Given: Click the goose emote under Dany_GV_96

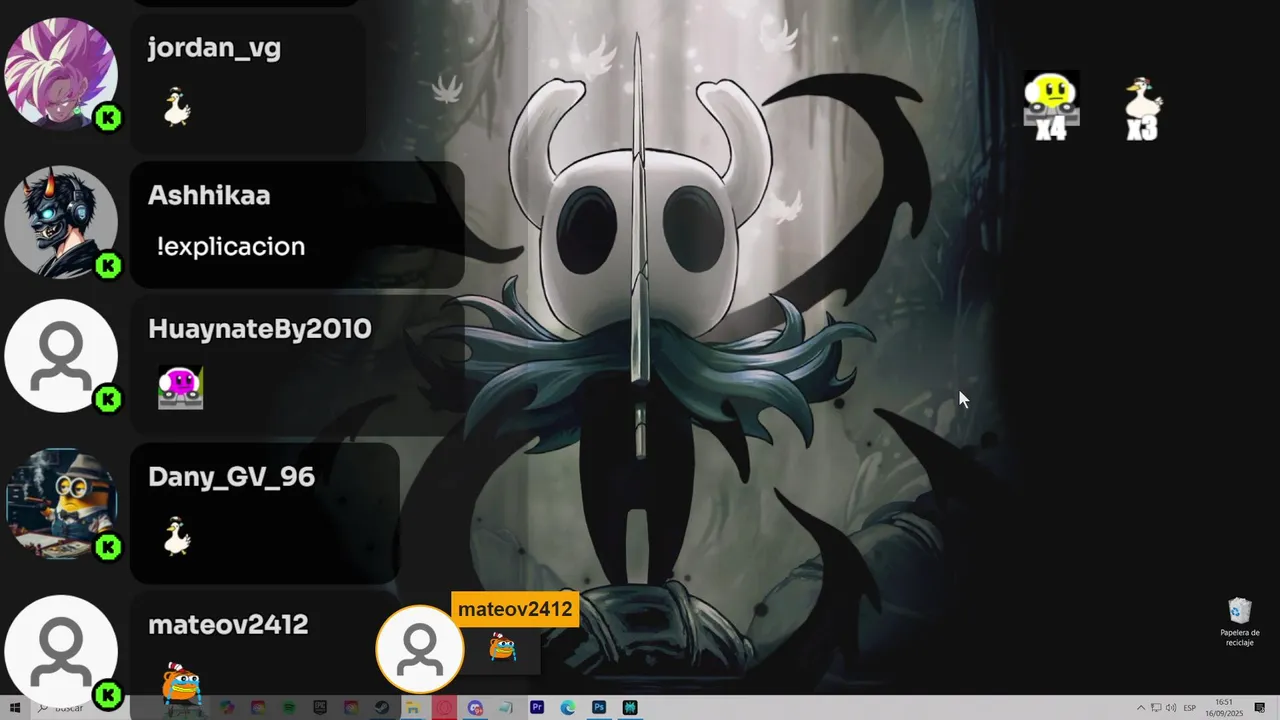Looking at the screenshot, I should coord(177,536).
